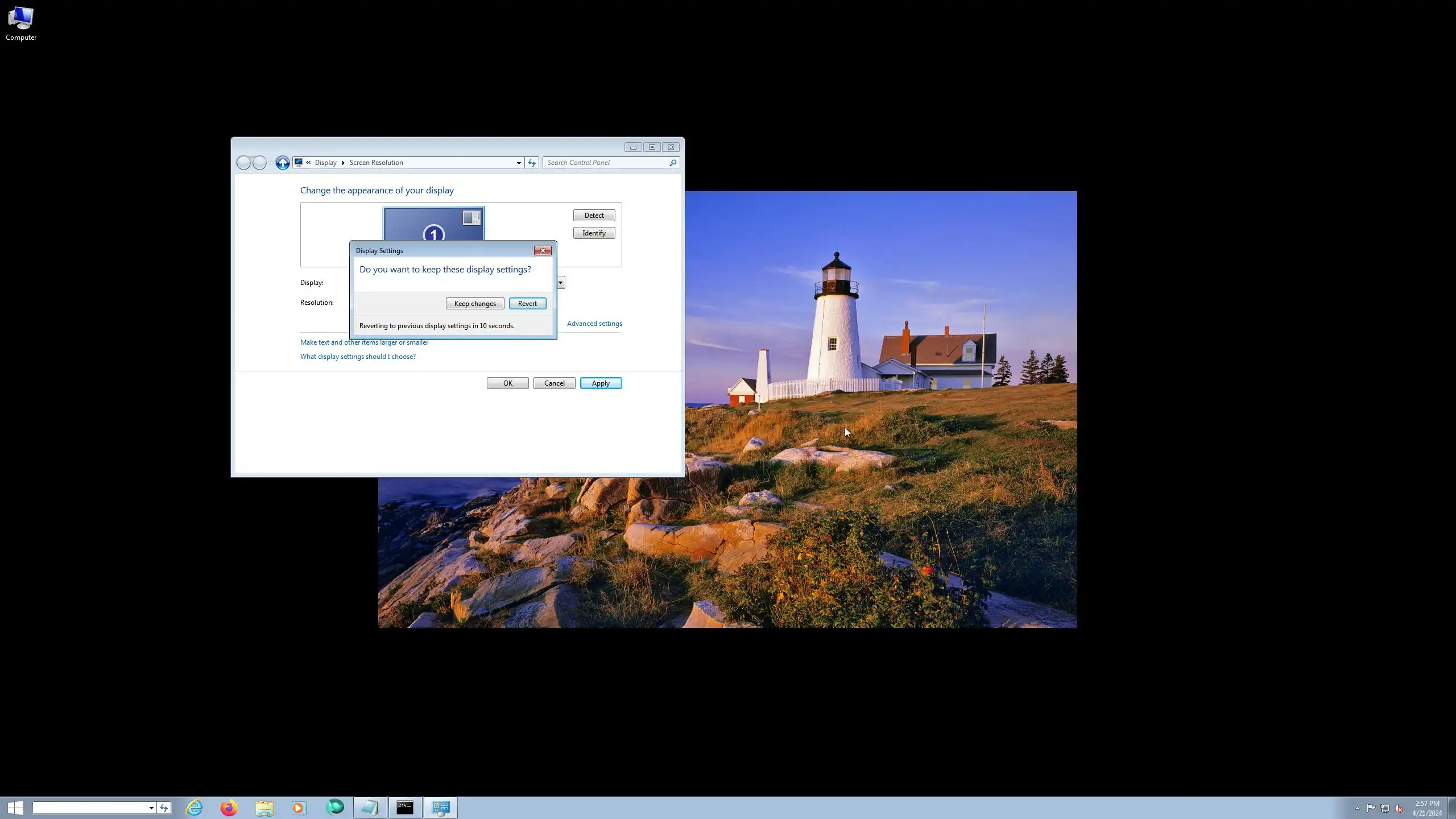Screen dimensions: 1456x819
Task: Open Windows Explorer folder icon
Action: pyautogui.click(x=264, y=808)
